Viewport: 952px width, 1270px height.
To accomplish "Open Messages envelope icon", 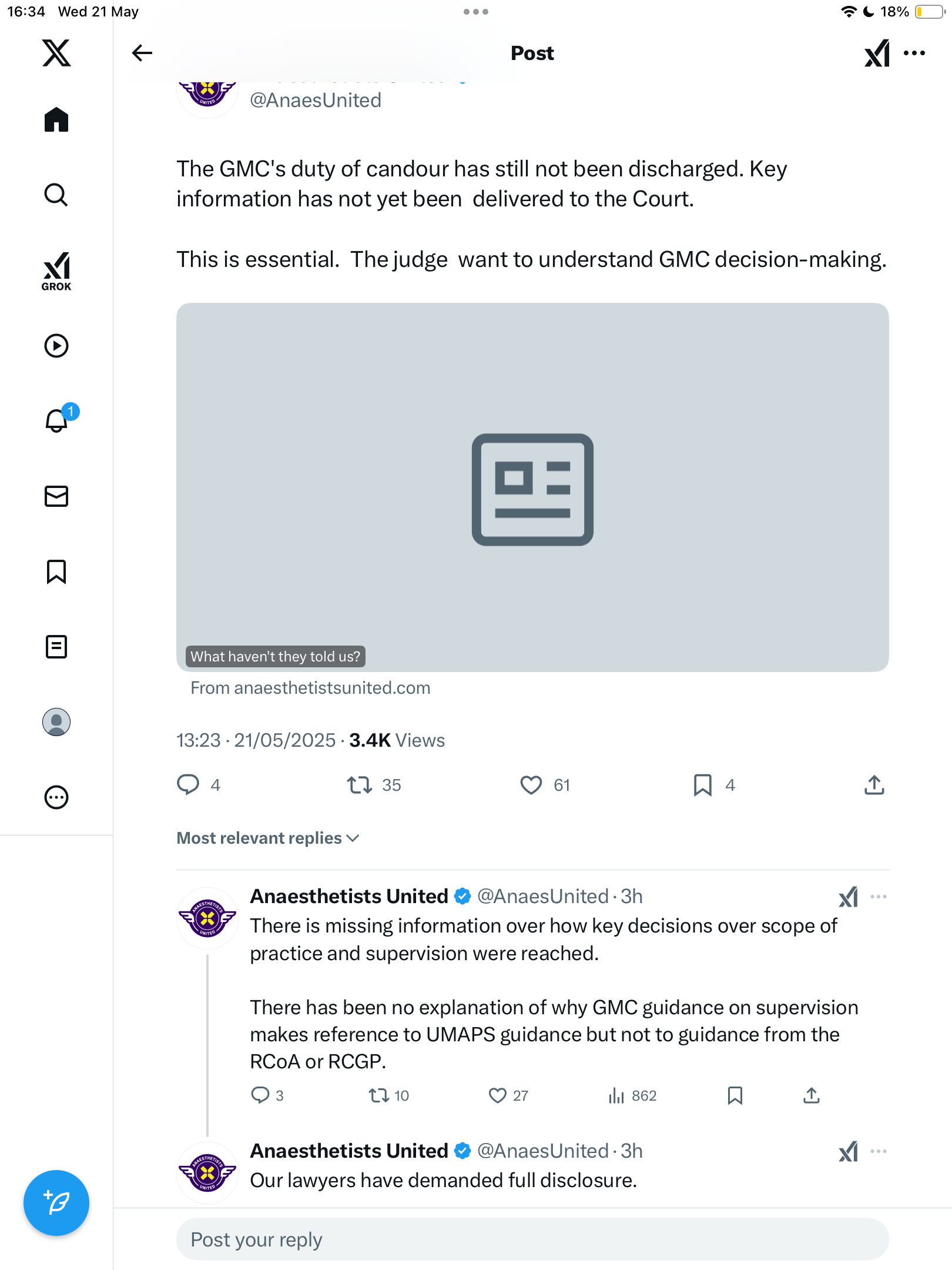I will tap(56, 496).
